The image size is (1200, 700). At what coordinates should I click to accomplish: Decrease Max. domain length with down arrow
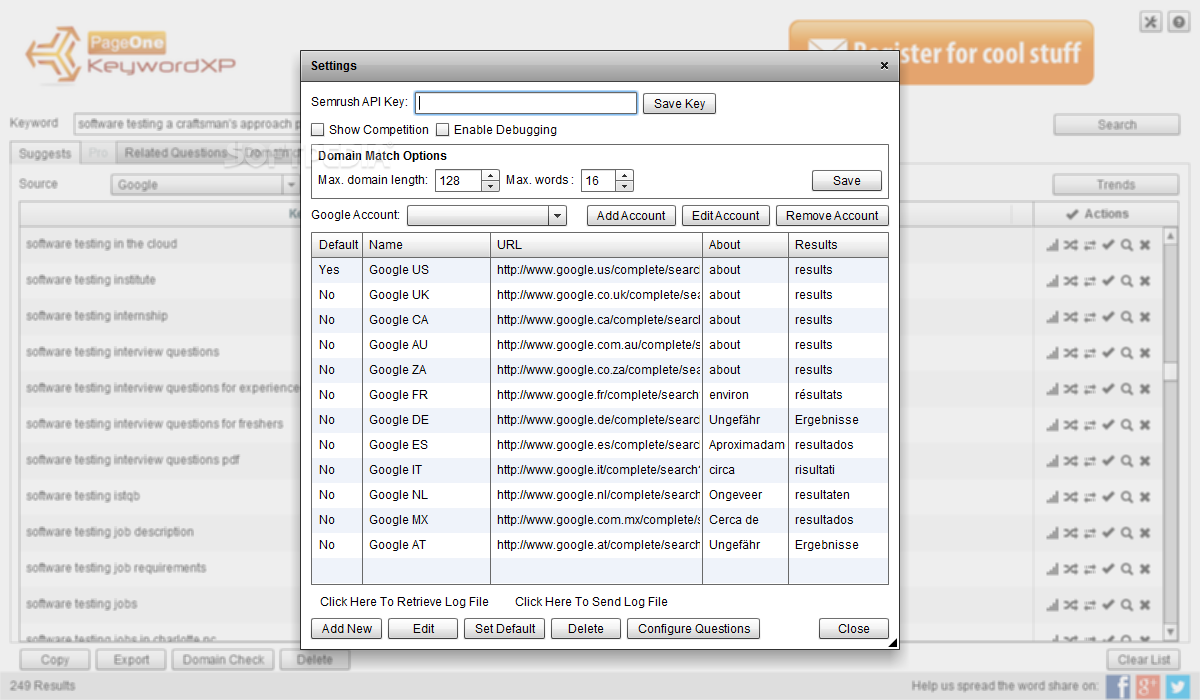pyautogui.click(x=490, y=186)
